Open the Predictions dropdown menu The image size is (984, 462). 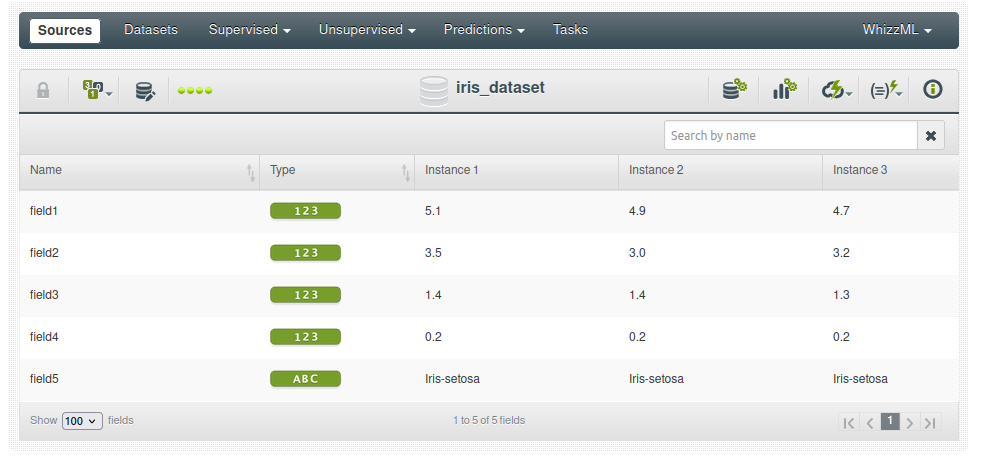pyautogui.click(x=484, y=30)
